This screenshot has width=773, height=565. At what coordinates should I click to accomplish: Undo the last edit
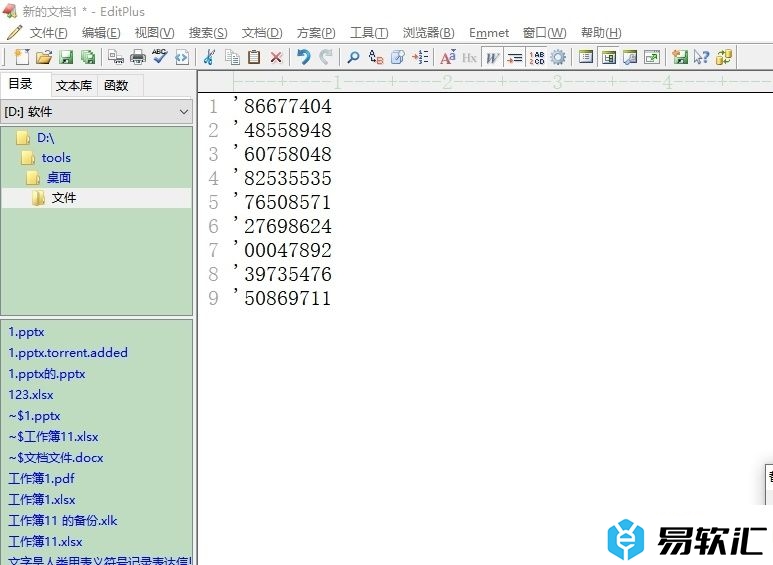tap(303, 58)
